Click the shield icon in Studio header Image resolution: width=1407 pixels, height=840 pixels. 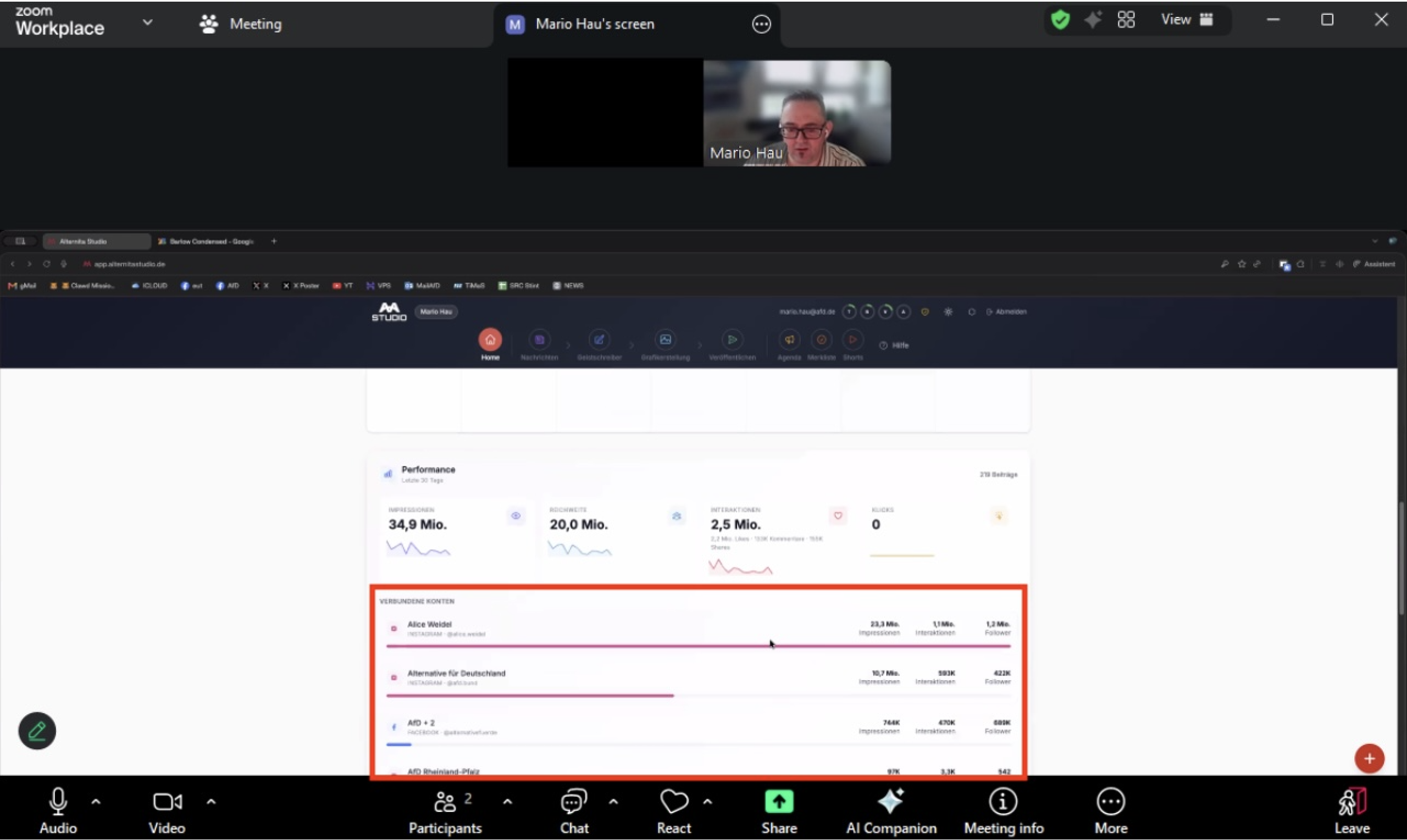pos(924,312)
